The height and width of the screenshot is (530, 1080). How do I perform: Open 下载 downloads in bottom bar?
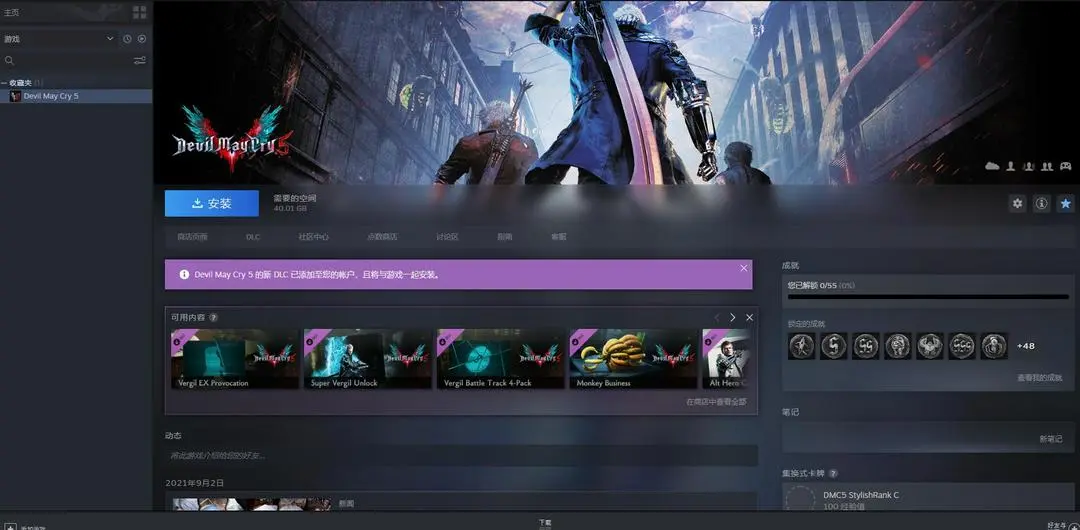click(545, 524)
